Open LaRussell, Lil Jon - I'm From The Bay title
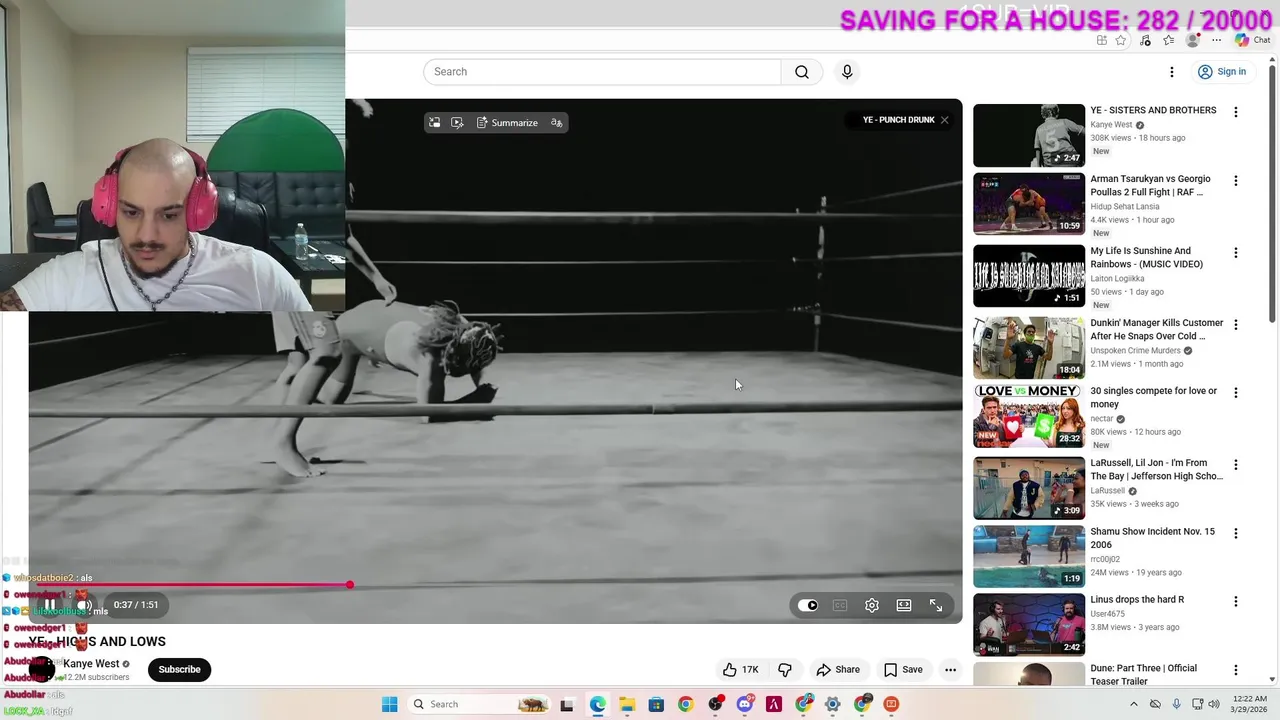Image resolution: width=1280 pixels, height=720 pixels. pos(1157,469)
